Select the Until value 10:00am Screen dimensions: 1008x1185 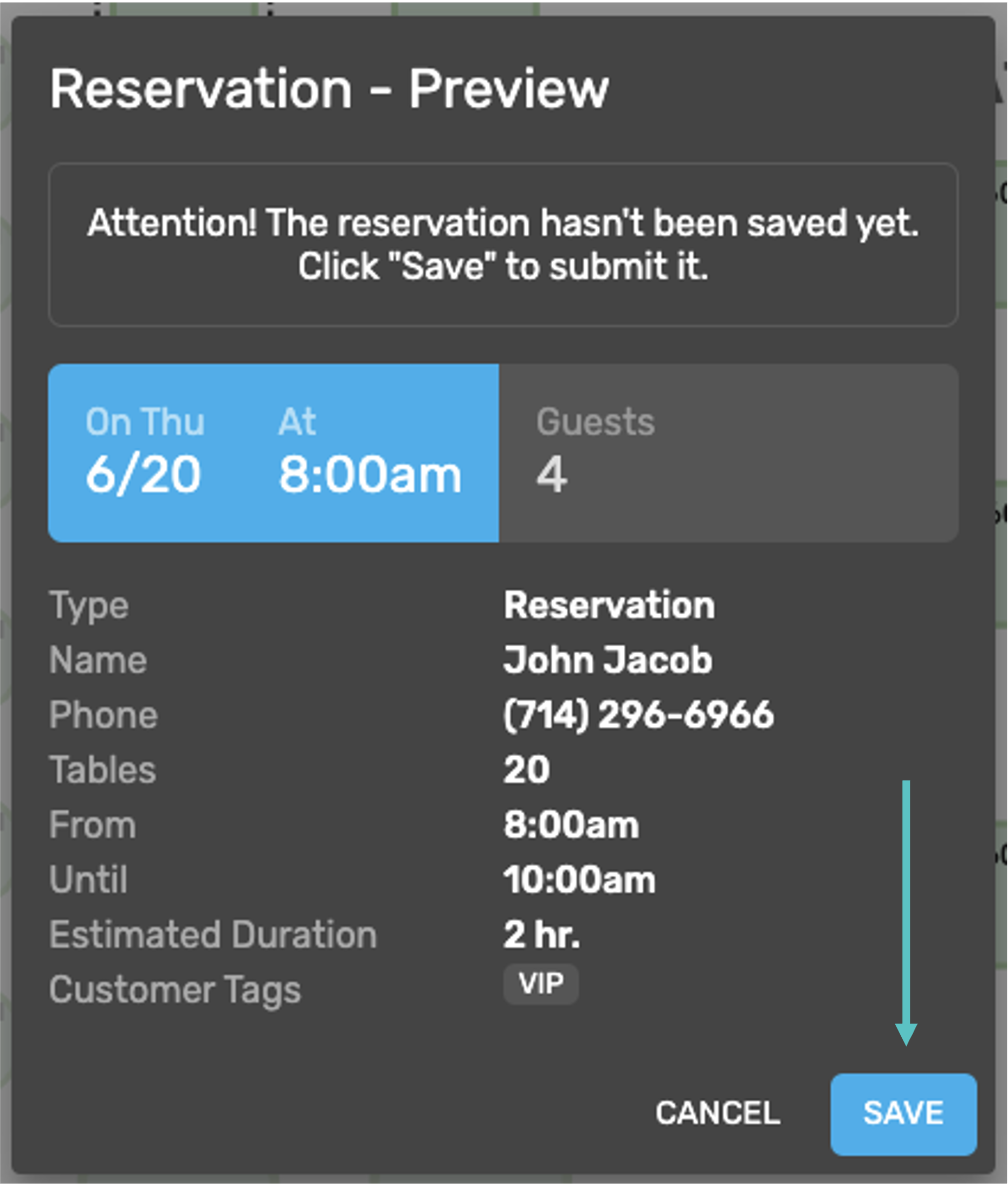coord(579,879)
